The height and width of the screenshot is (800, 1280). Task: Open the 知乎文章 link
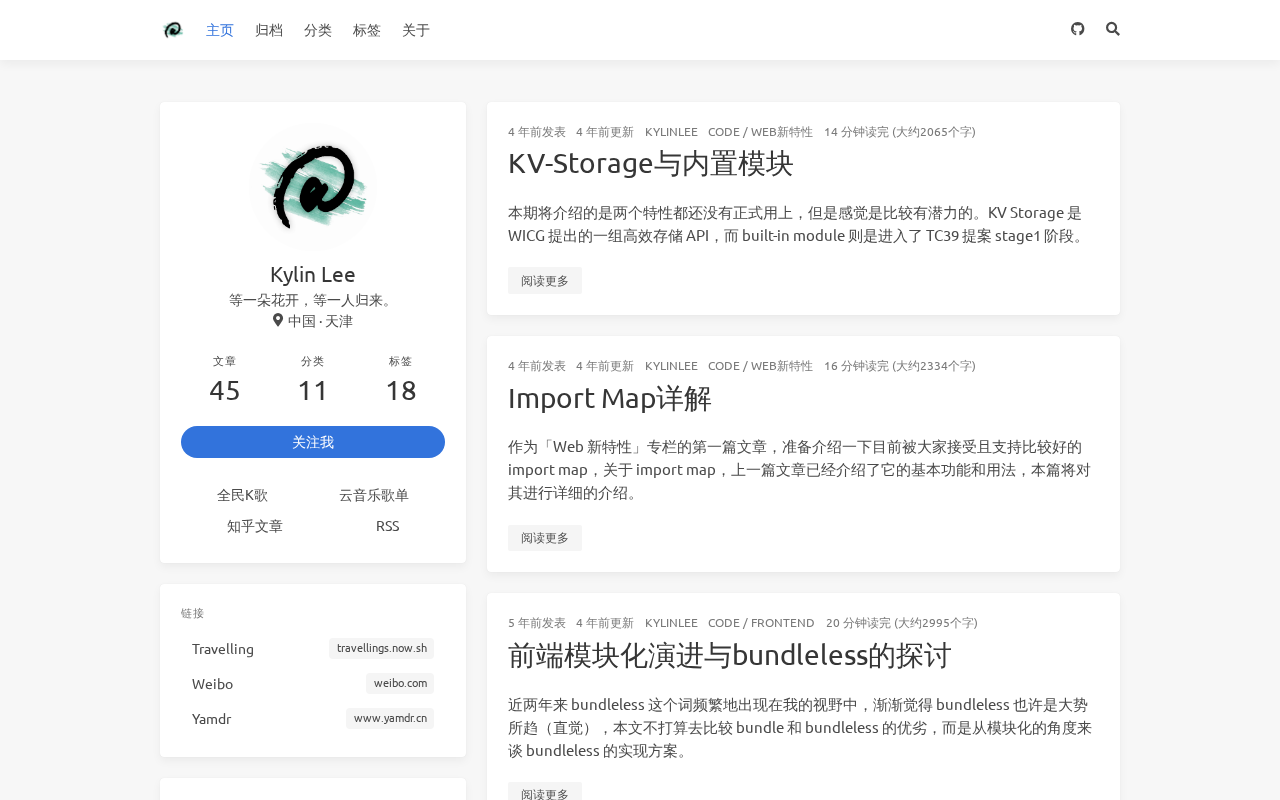pos(255,526)
